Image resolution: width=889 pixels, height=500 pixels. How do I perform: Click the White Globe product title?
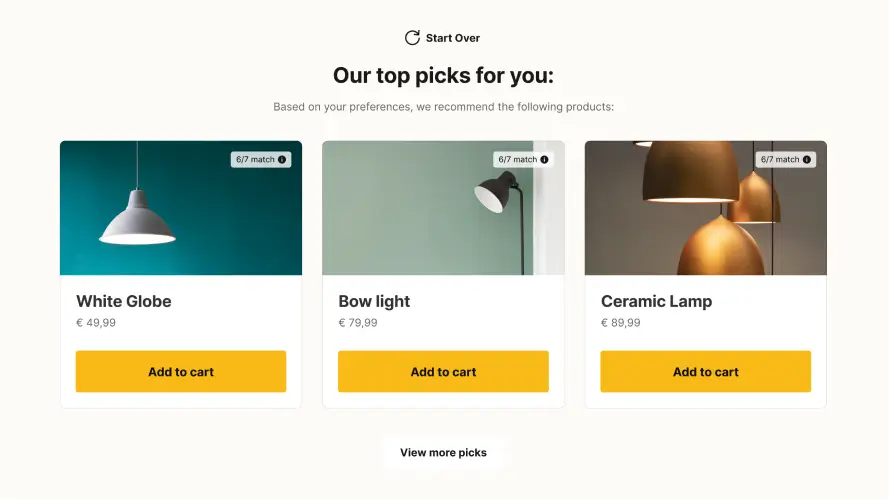(x=124, y=301)
